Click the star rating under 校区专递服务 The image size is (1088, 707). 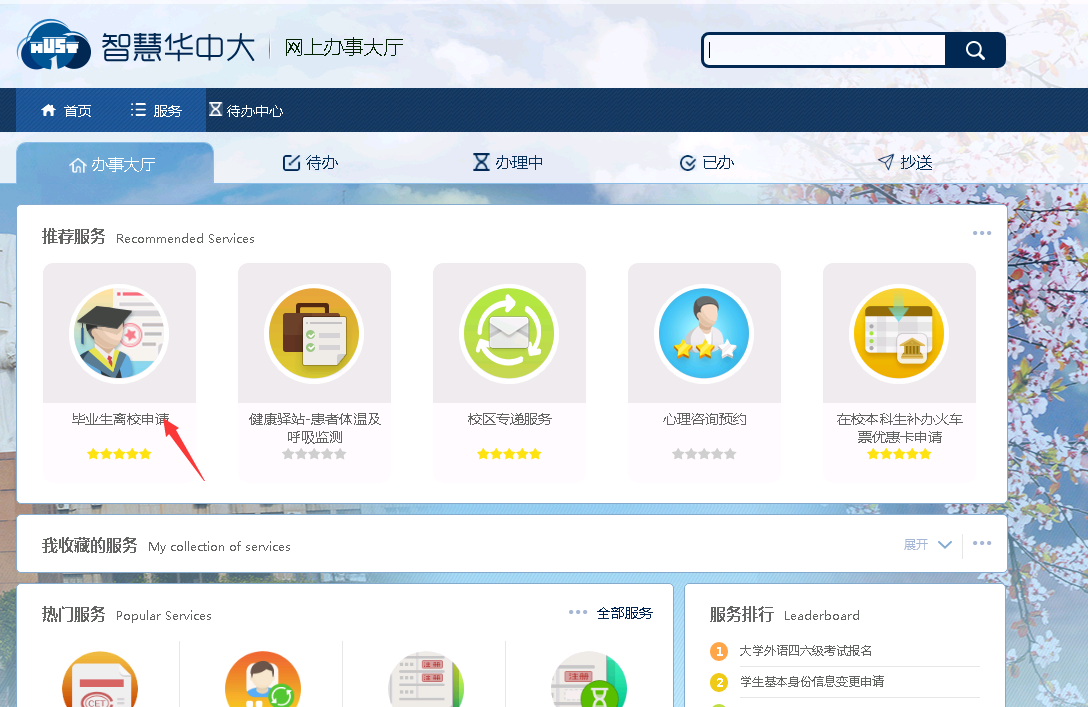pyautogui.click(x=509, y=454)
